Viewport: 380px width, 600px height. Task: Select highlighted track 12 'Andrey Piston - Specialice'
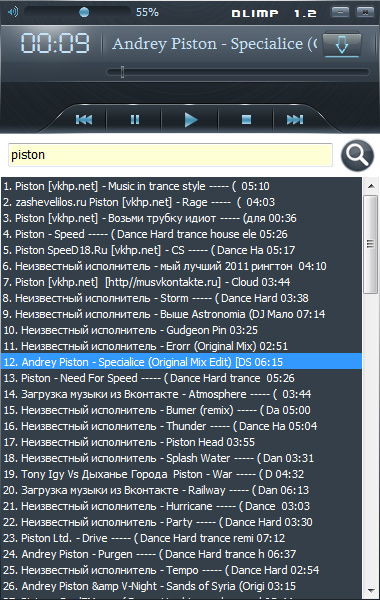pyautogui.click(x=181, y=362)
